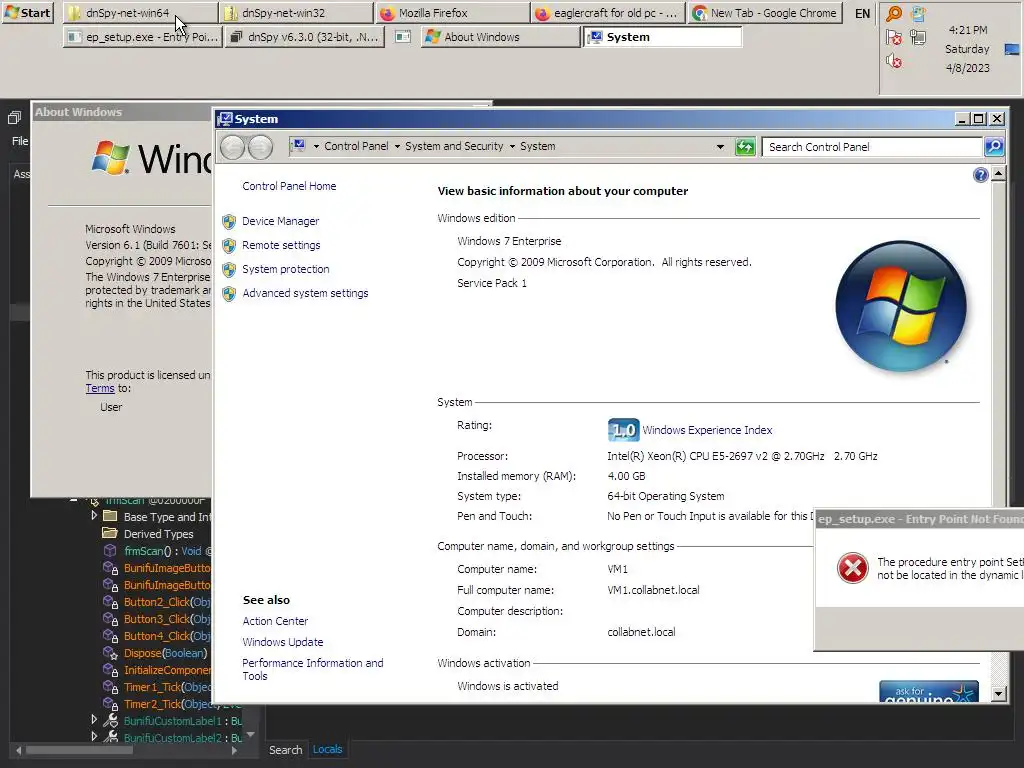Switch to the Locals tab in dnSpy
The image size is (1024, 768).
point(327,749)
